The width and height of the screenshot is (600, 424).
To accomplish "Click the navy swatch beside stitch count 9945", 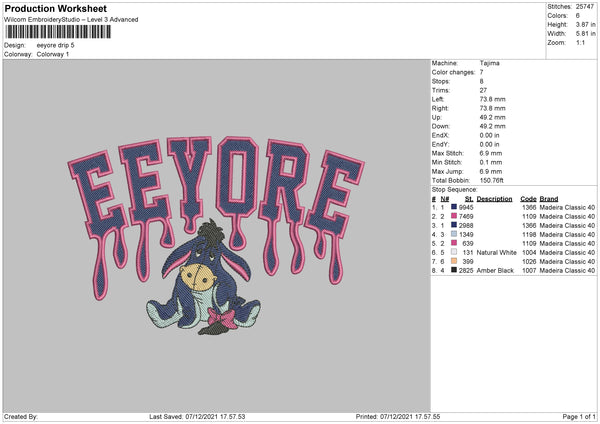I will pos(454,207).
